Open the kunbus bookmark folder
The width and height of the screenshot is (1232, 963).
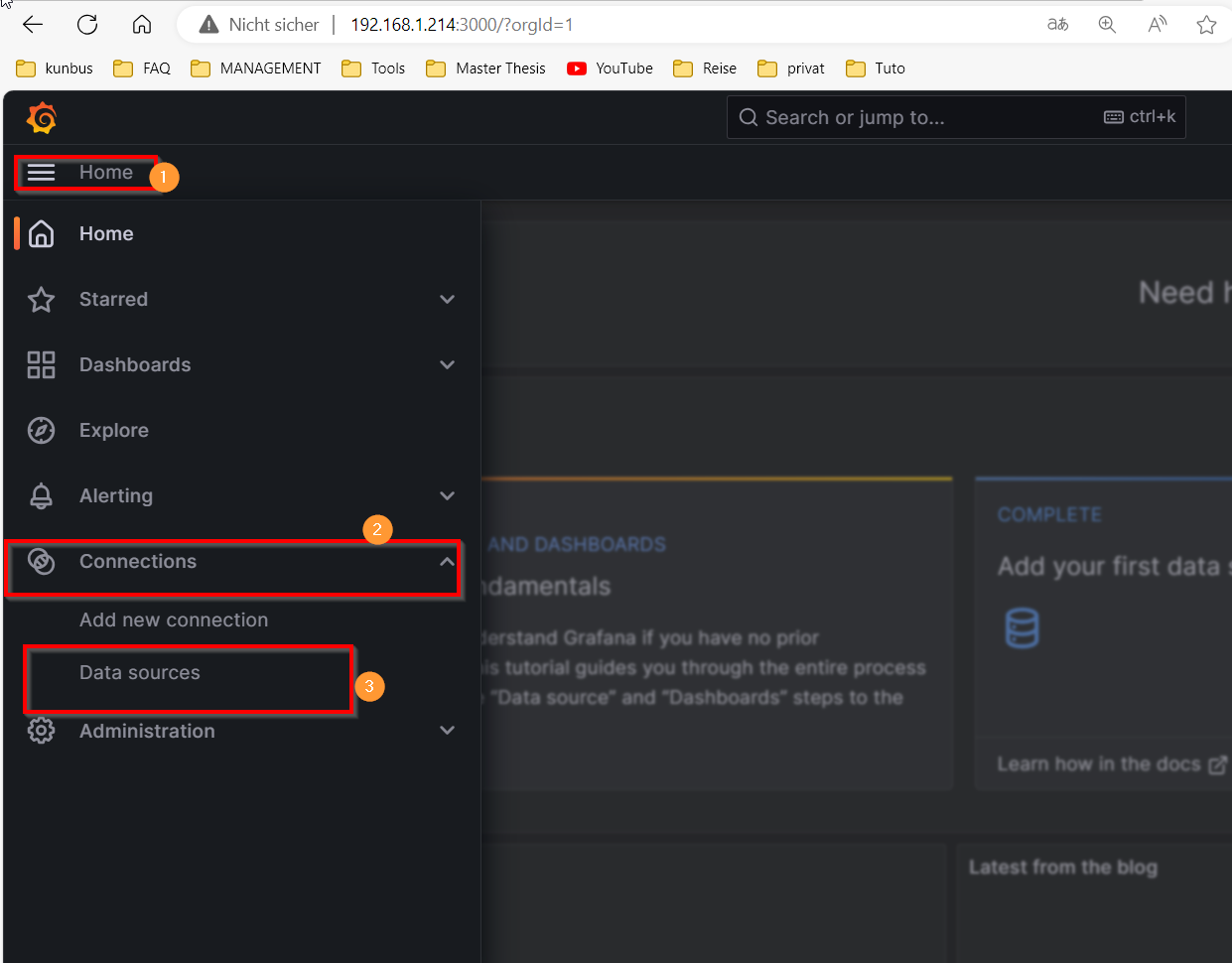pyautogui.click(x=55, y=69)
